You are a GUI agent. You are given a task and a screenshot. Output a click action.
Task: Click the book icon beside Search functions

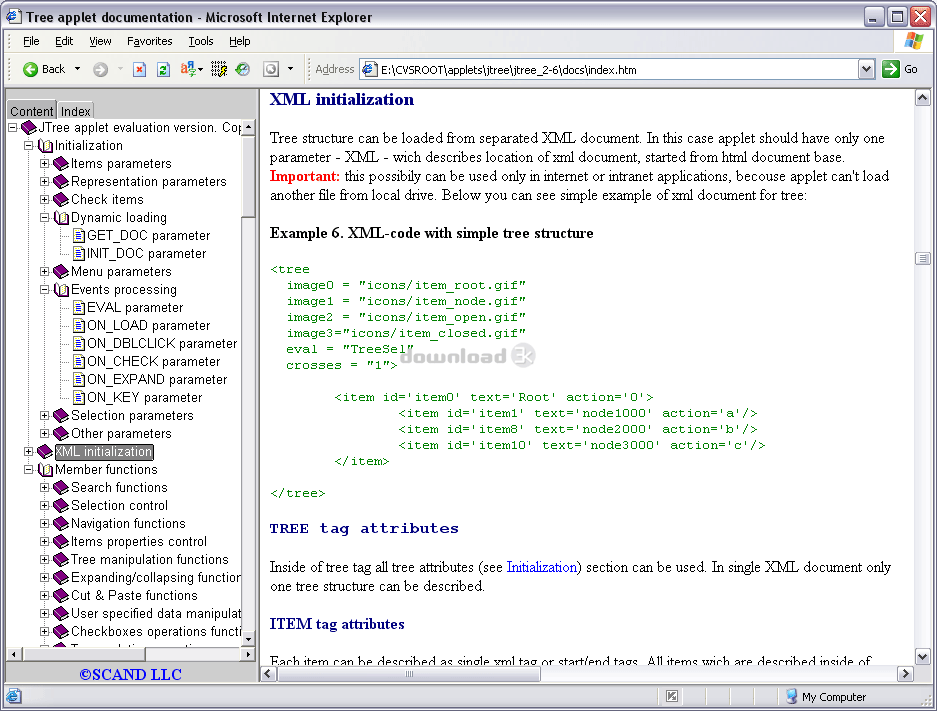tap(61, 488)
